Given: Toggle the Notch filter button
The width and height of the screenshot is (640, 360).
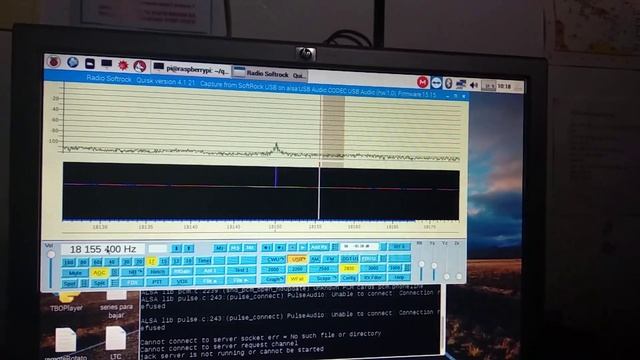Looking at the screenshot, I should (x=158, y=271).
